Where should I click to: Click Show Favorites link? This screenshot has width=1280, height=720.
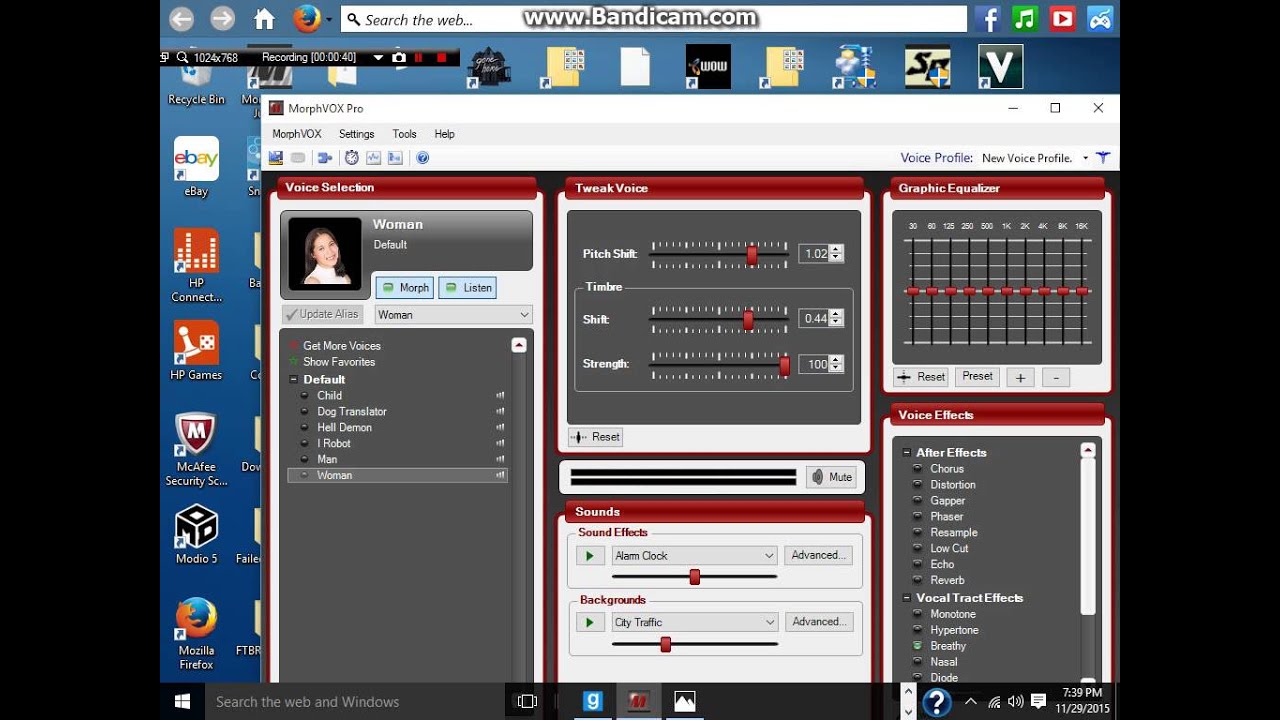pyautogui.click(x=339, y=362)
